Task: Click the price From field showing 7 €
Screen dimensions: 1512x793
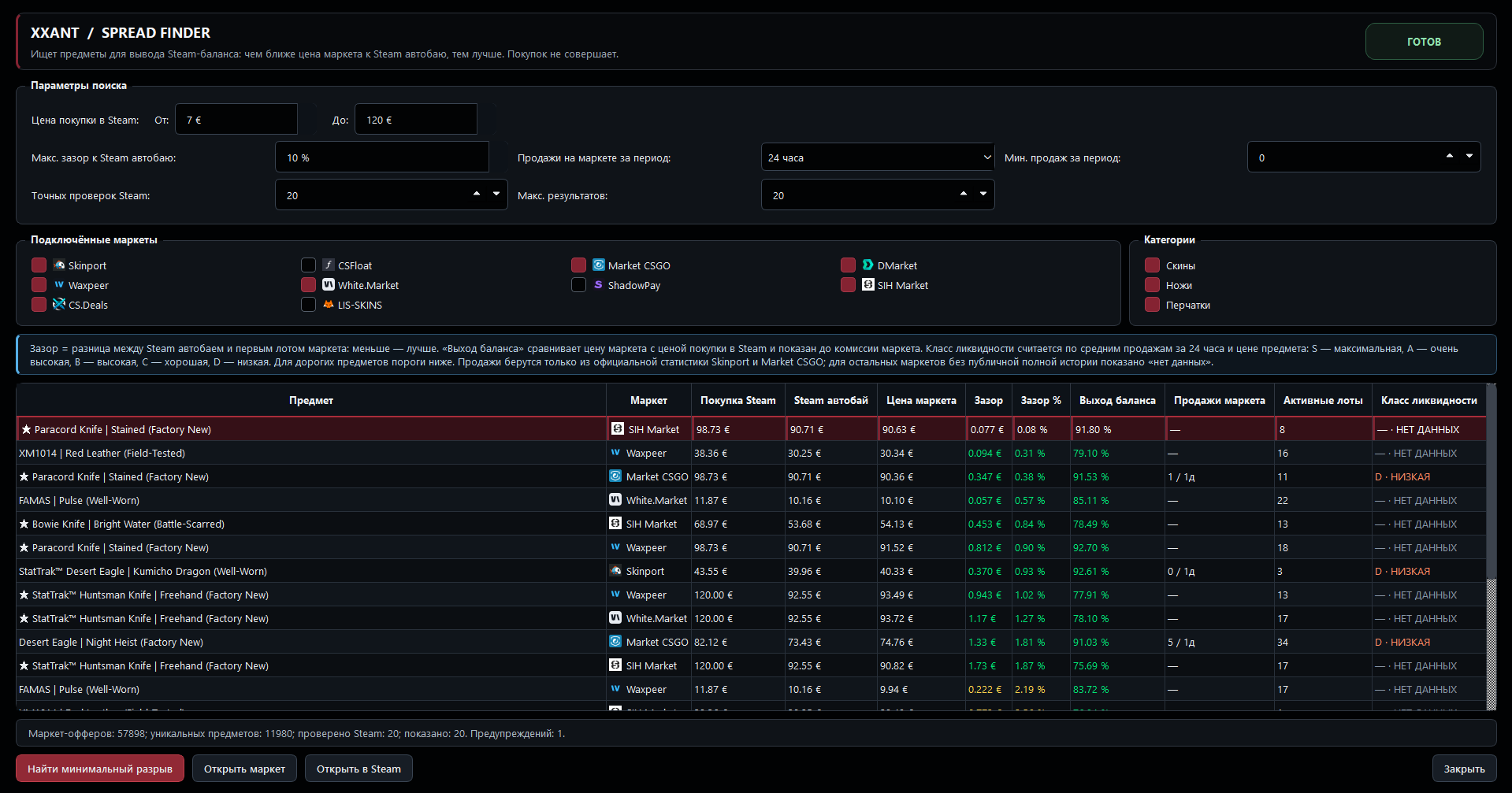Action: (x=236, y=120)
